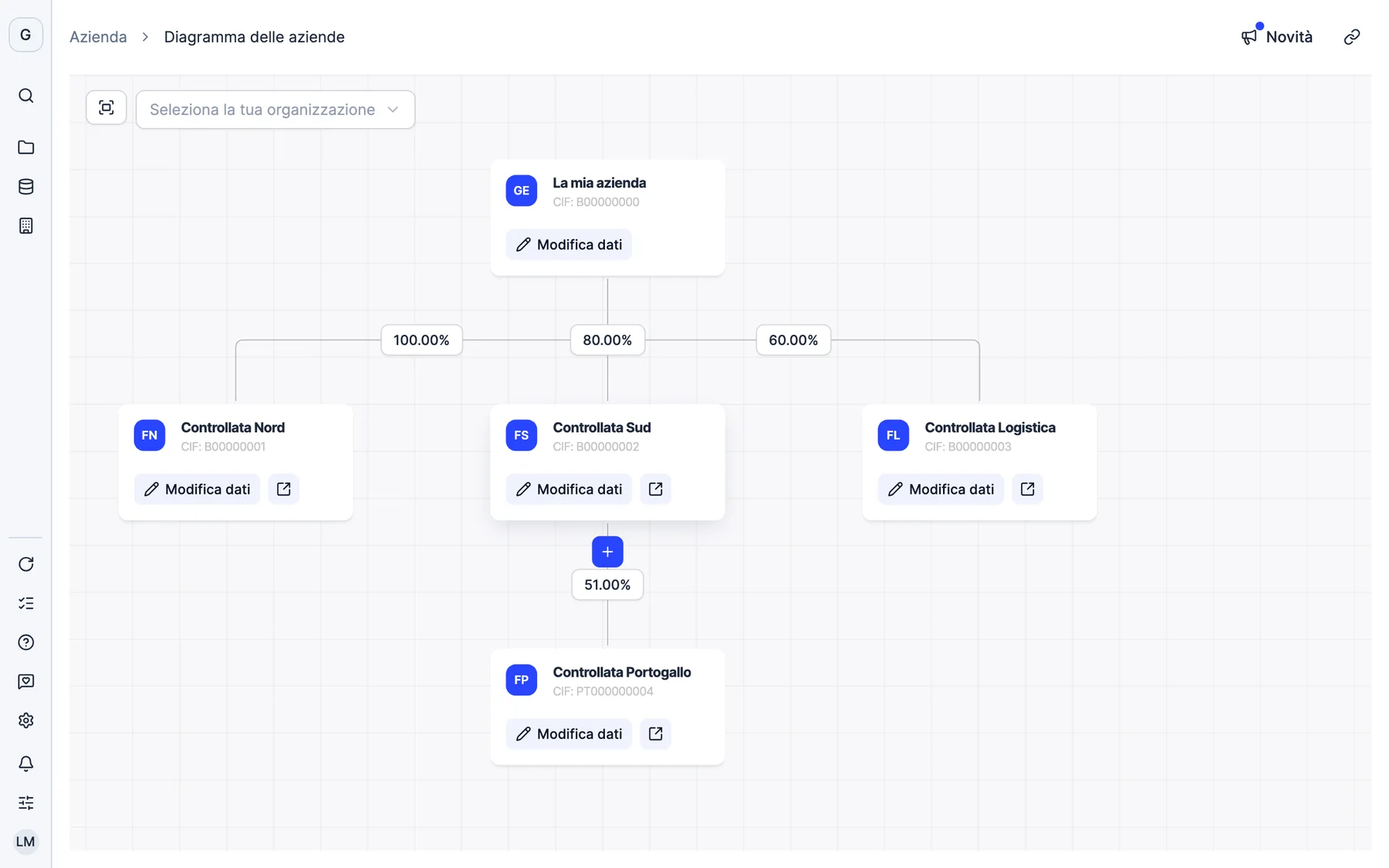Click the refresh icon in sidebar
This screenshot has height=868, width=1389.
pos(25,564)
